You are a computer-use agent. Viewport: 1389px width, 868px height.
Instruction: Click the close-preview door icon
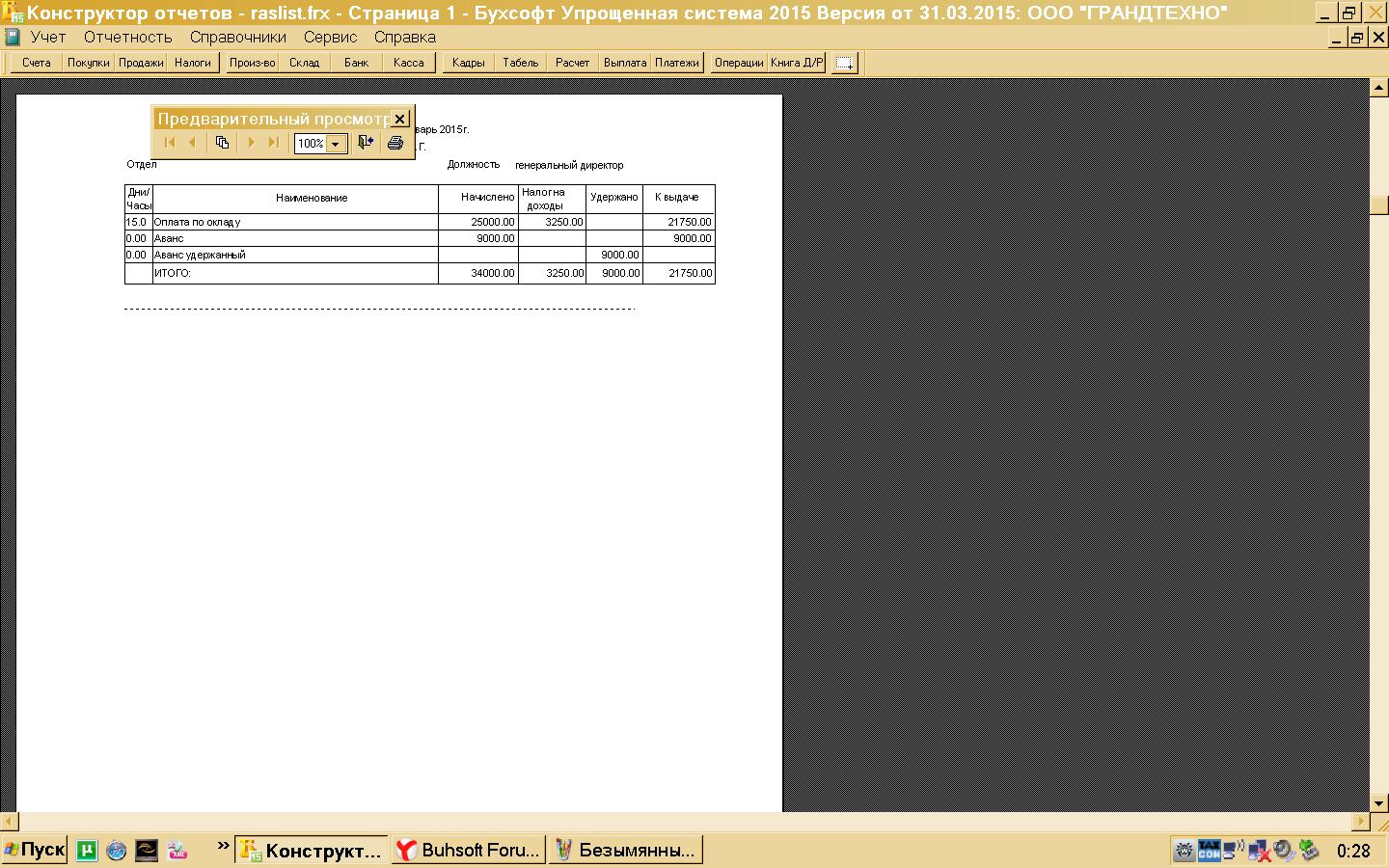[x=365, y=143]
